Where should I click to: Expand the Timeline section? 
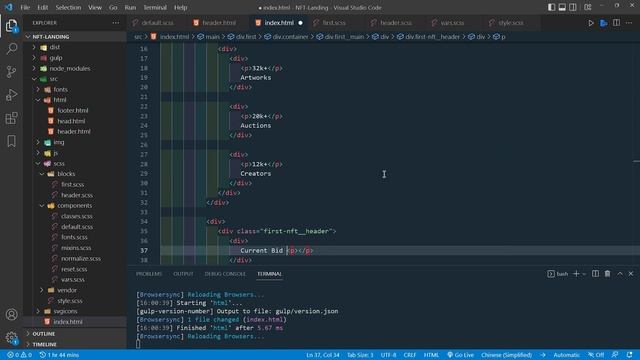(44, 344)
